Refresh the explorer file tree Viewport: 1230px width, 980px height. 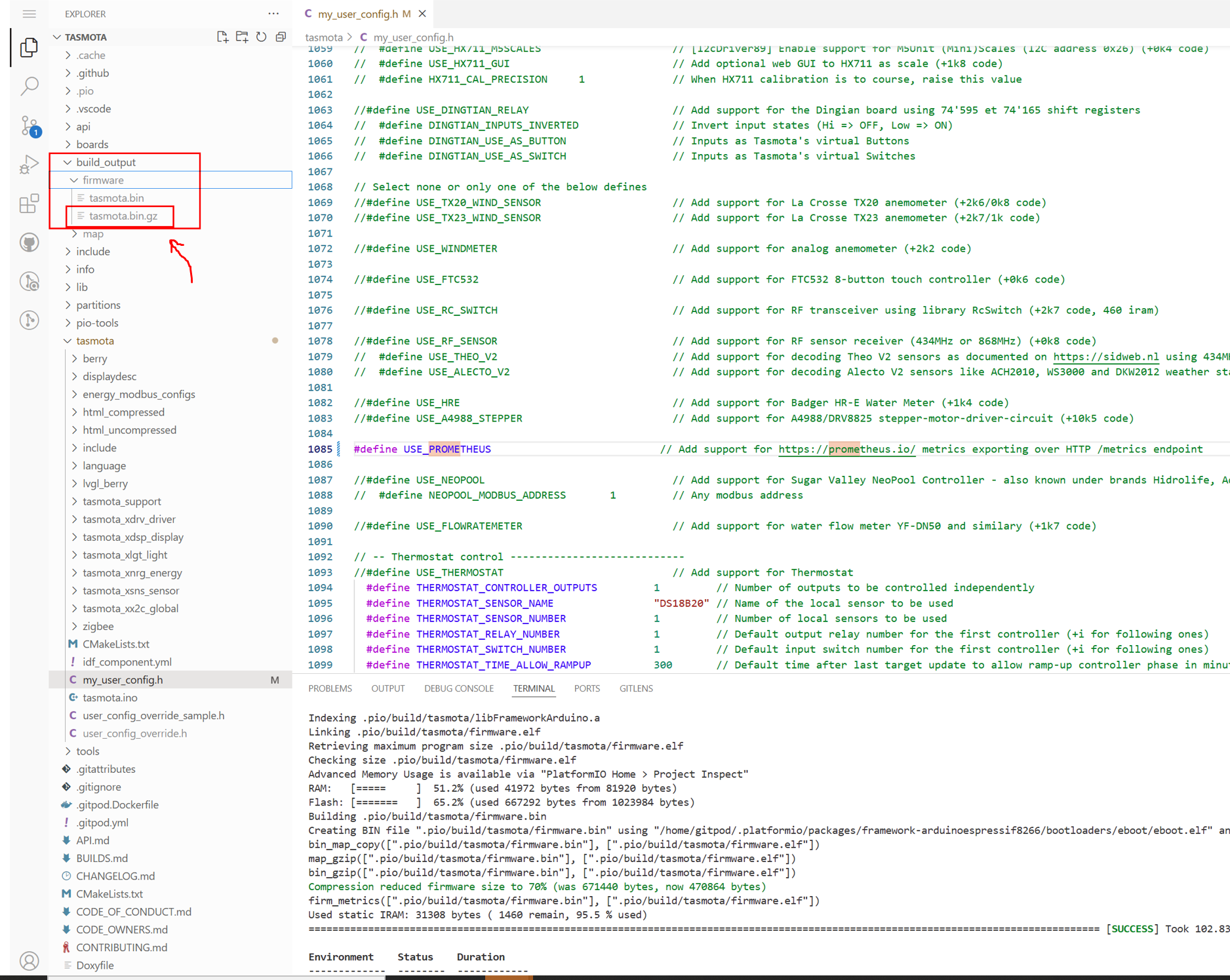tap(262, 37)
